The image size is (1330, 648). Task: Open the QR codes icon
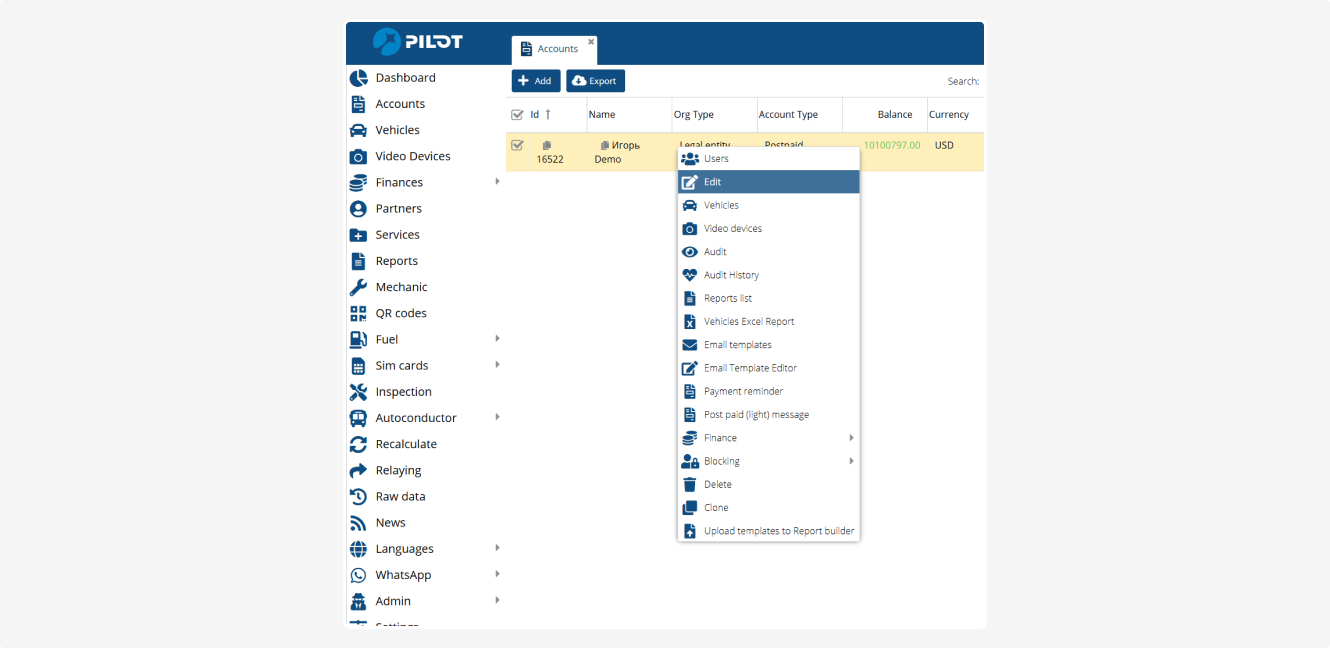tap(358, 314)
